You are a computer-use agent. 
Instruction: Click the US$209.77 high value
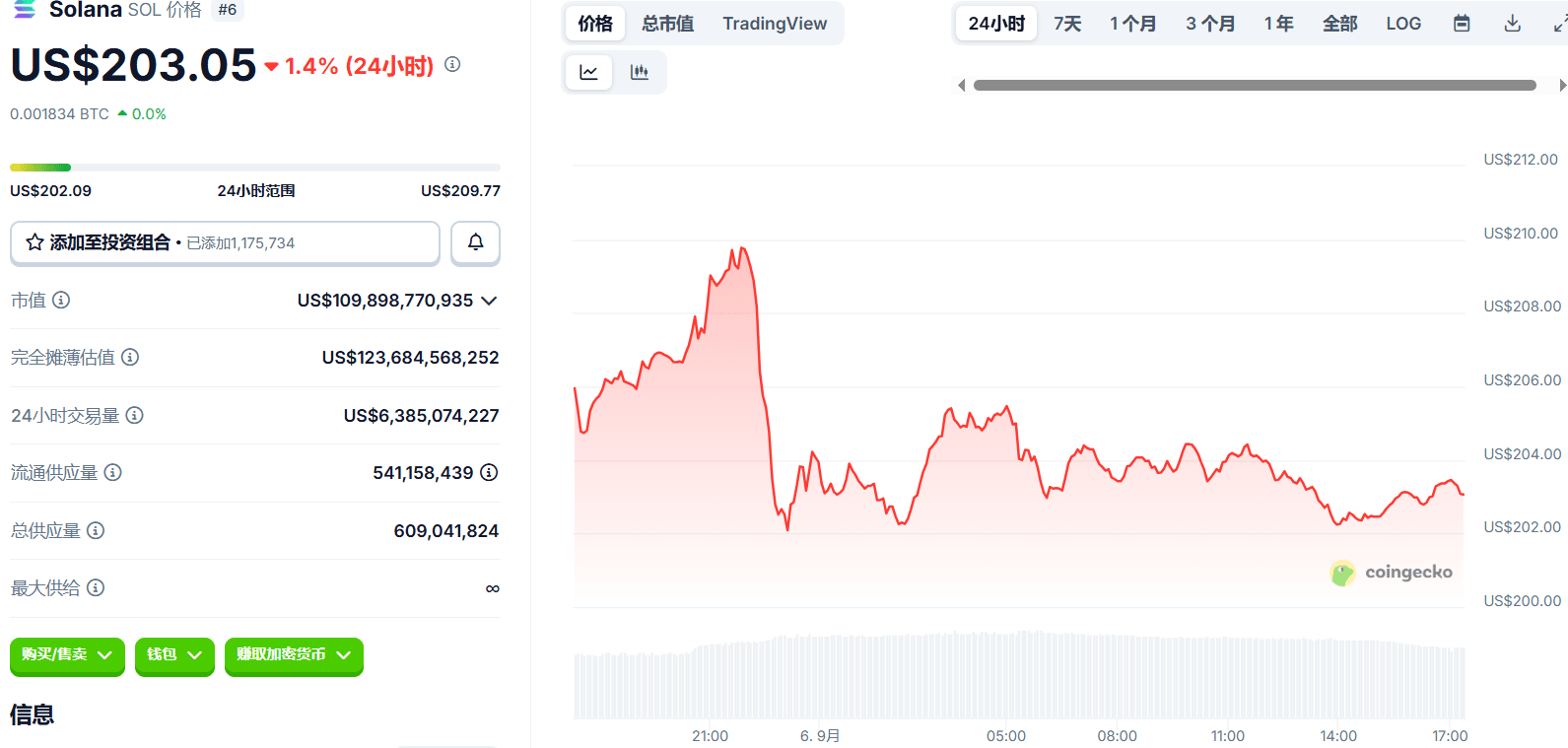[x=460, y=191]
